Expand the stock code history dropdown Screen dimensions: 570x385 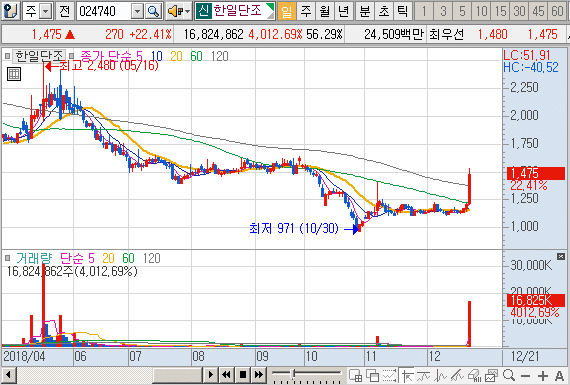click(137, 11)
